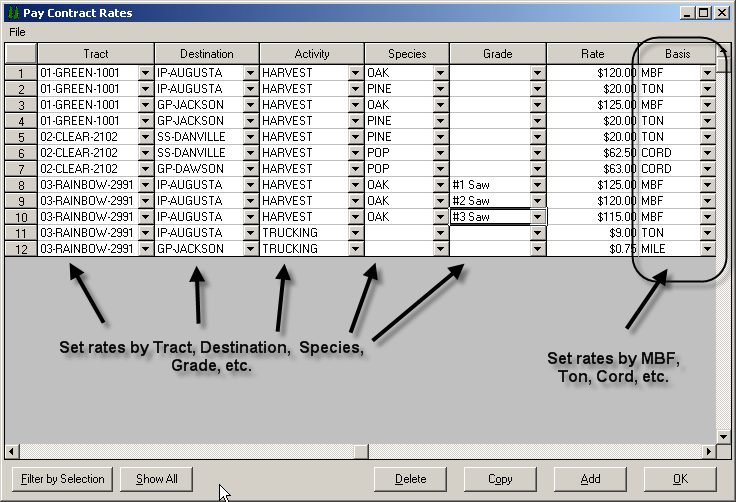Viewport: 736px width, 502px height.
Task: Click the grid's select-all corner cell
Action: click(21, 54)
